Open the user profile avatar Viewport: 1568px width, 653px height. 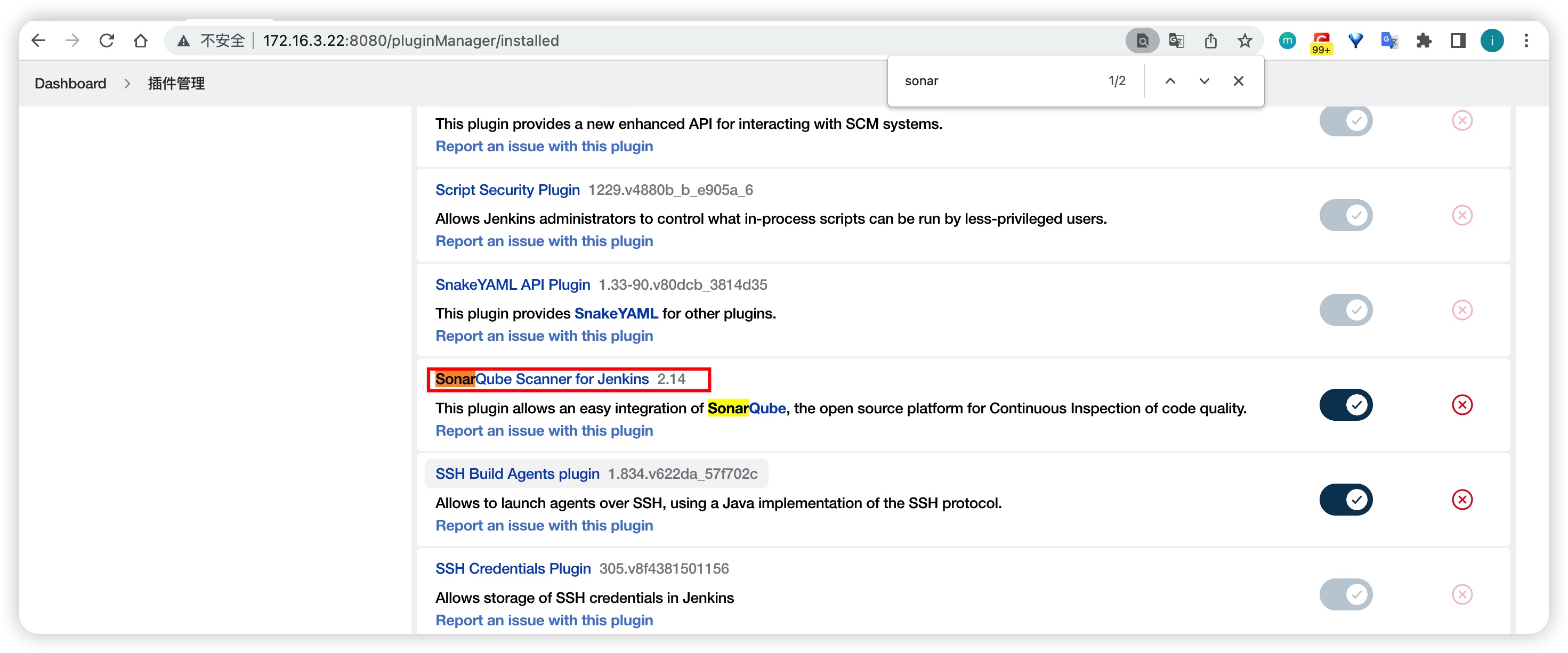[1492, 41]
